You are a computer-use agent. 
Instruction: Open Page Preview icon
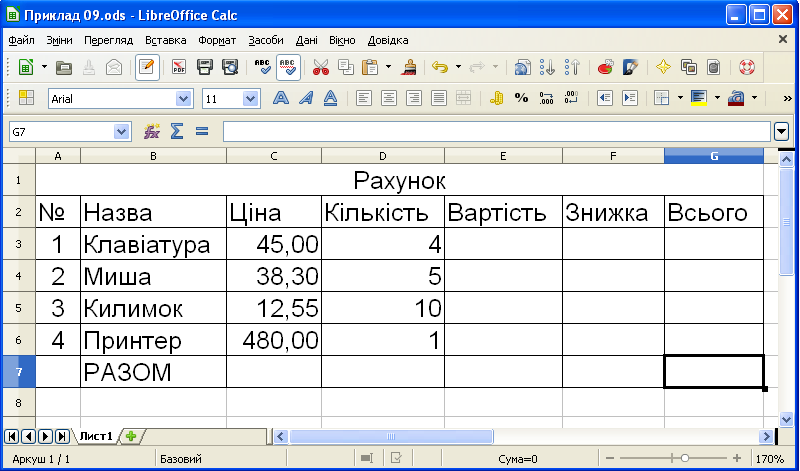point(230,67)
